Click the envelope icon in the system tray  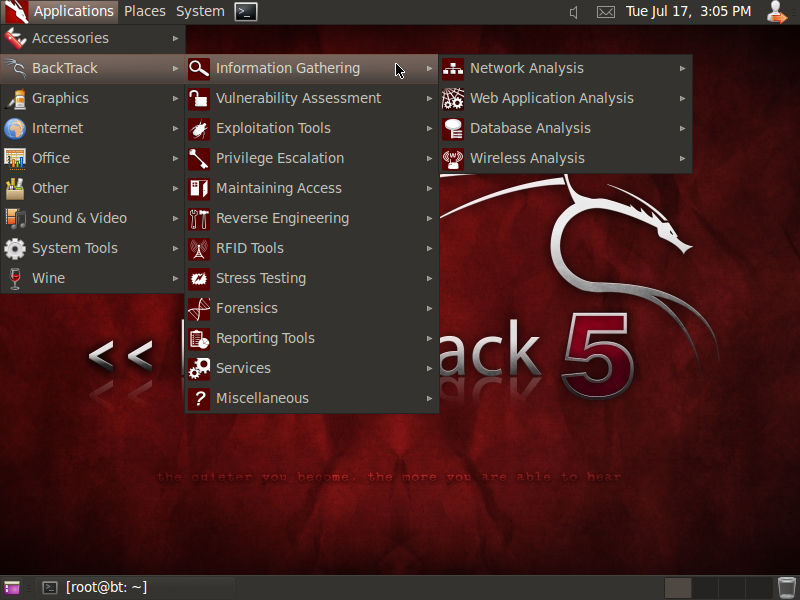[606, 12]
